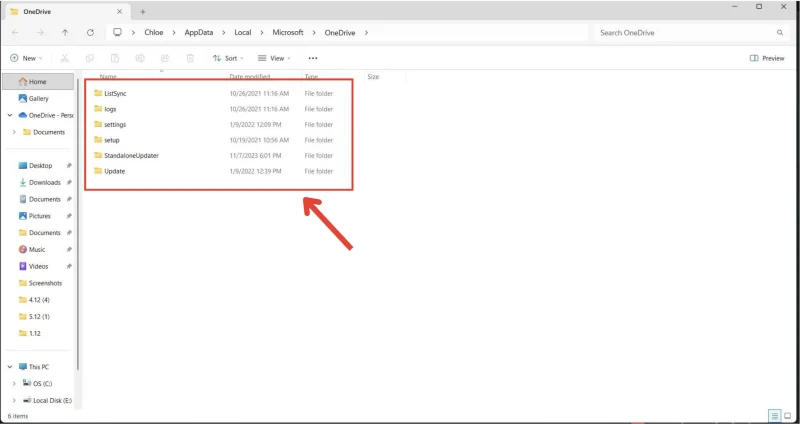Switch to details view icon in status bar
Image resolution: width=800 pixels, height=424 pixels.
(x=774, y=415)
